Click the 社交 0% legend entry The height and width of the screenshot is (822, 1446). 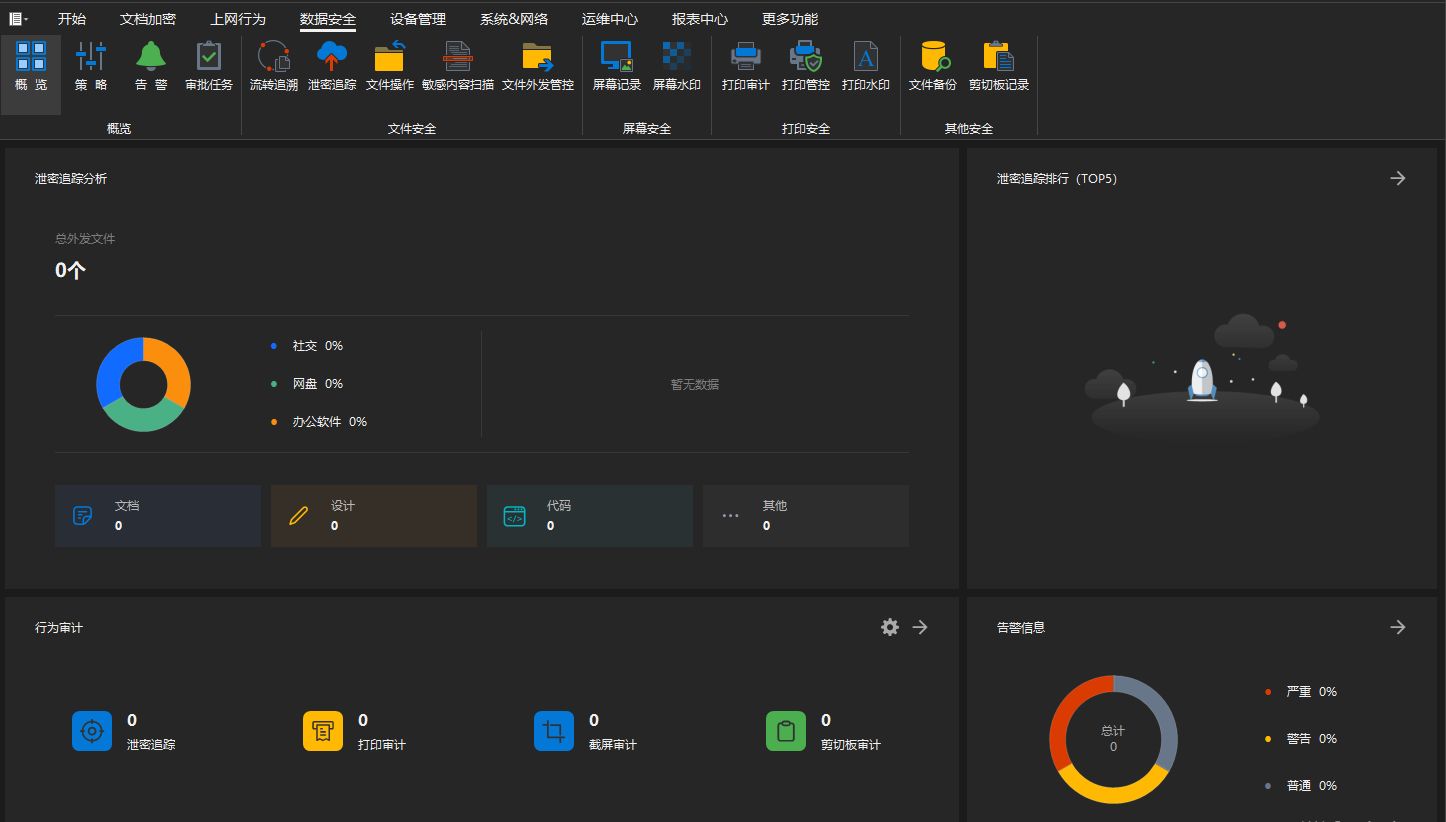coord(307,346)
